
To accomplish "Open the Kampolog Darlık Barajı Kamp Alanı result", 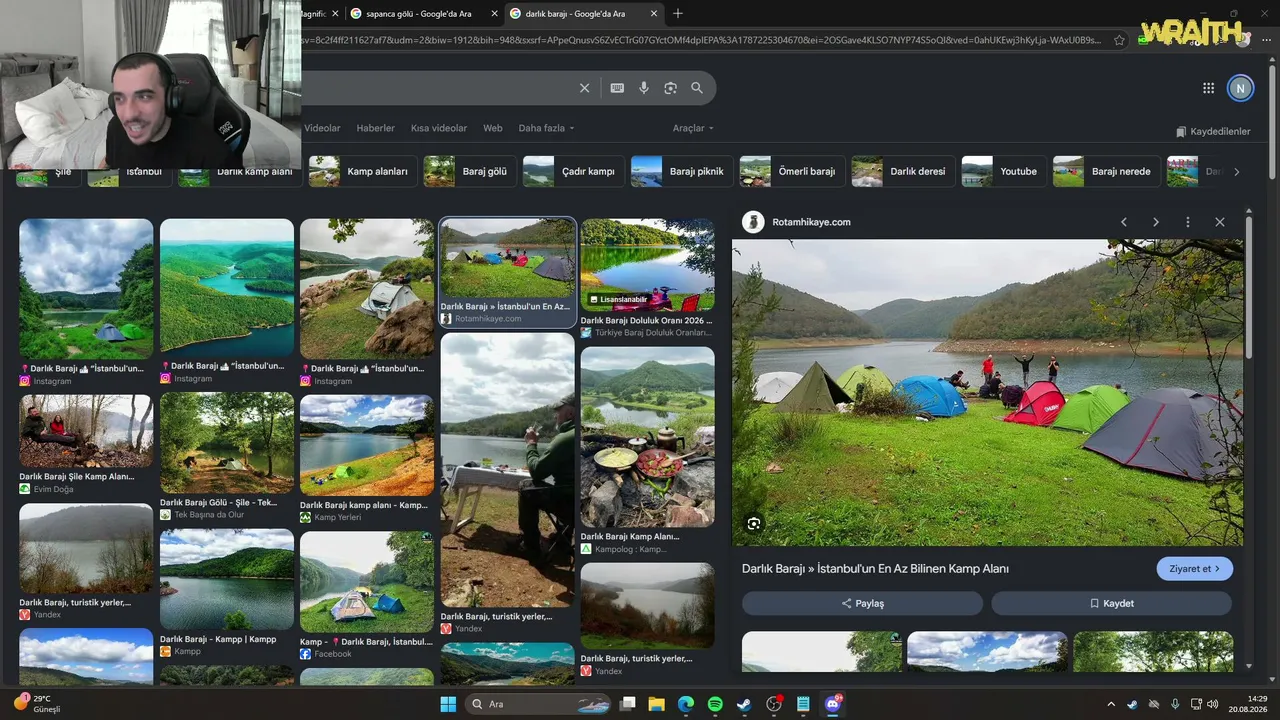I will pyautogui.click(x=647, y=450).
